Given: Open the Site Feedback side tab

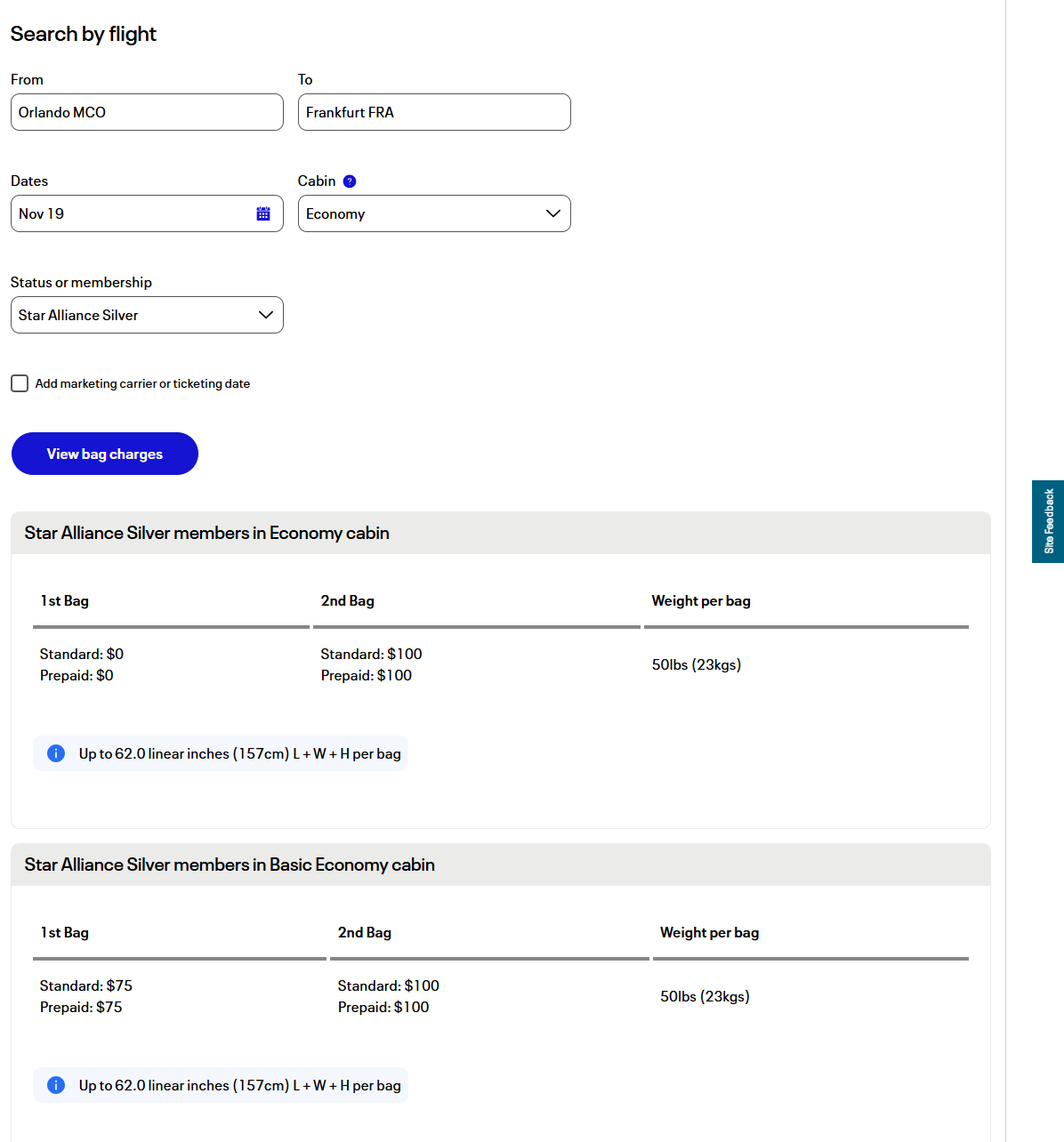Looking at the screenshot, I should pyautogui.click(x=1048, y=521).
